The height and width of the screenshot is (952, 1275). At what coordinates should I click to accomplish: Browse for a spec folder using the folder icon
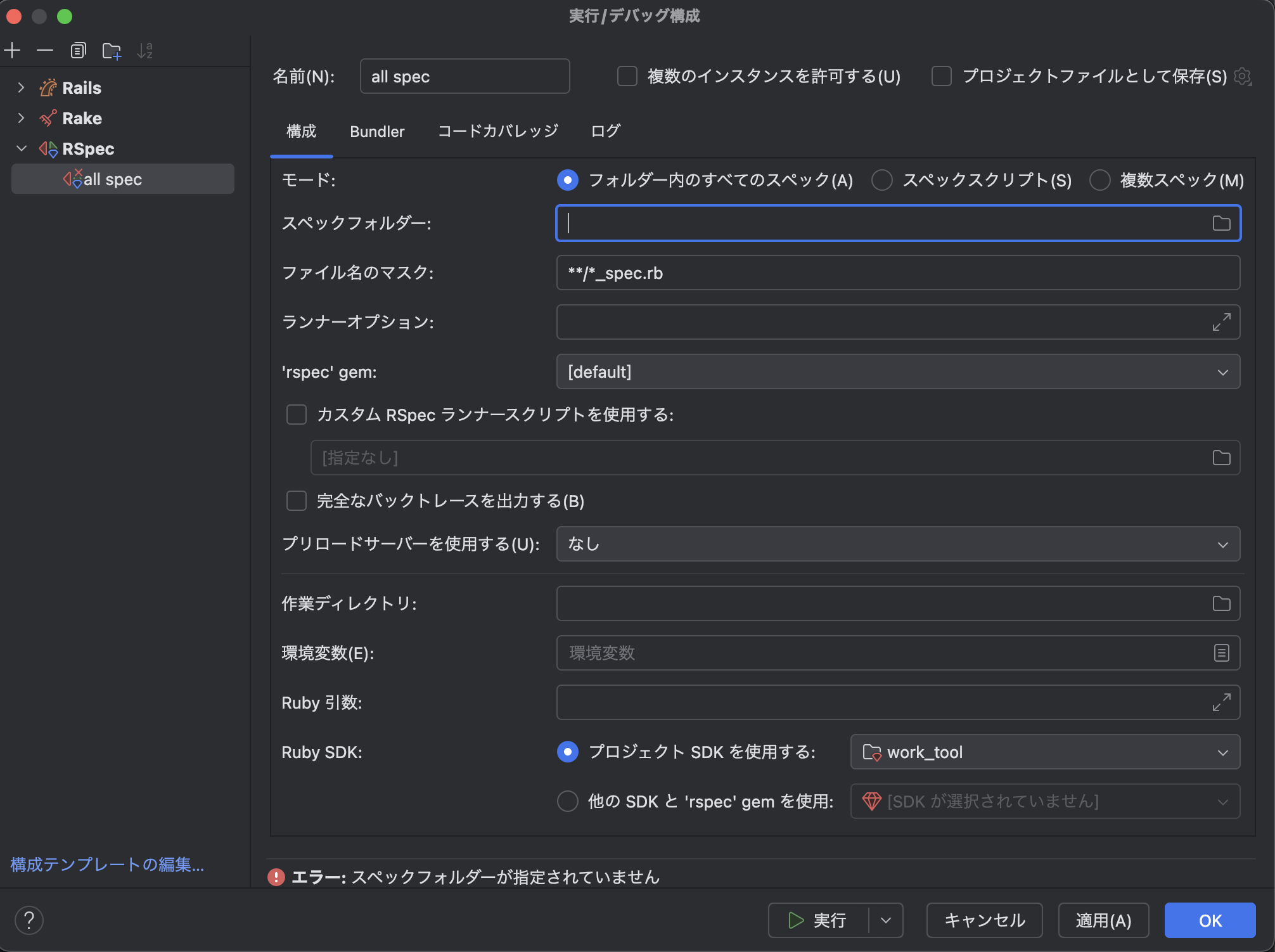(x=1221, y=223)
